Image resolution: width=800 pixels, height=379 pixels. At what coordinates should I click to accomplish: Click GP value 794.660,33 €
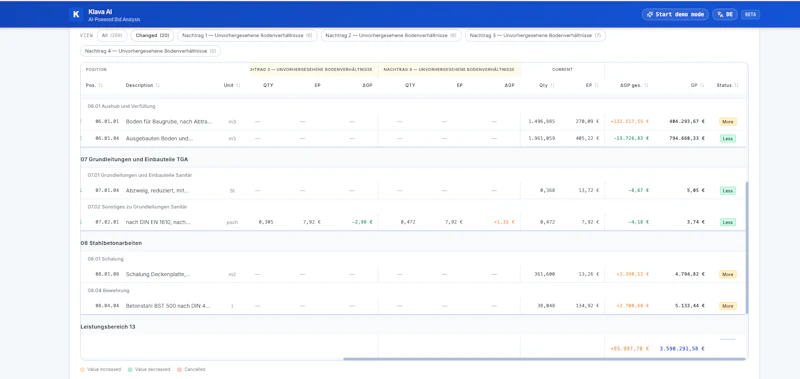click(687, 138)
